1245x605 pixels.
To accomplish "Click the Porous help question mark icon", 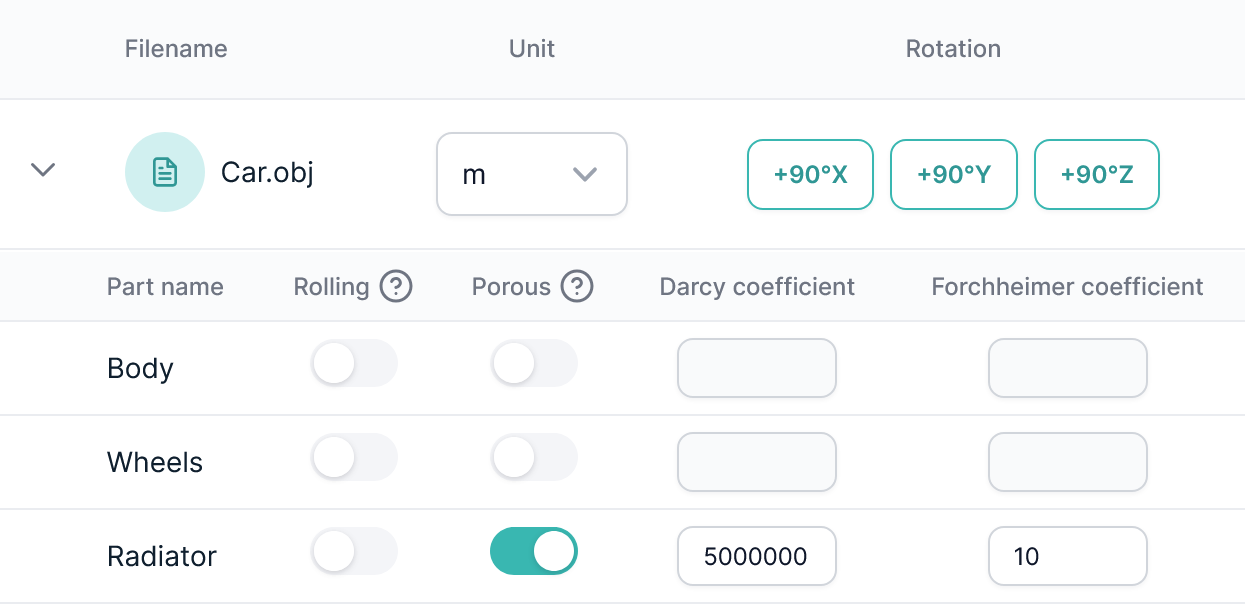I will tap(577, 287).
